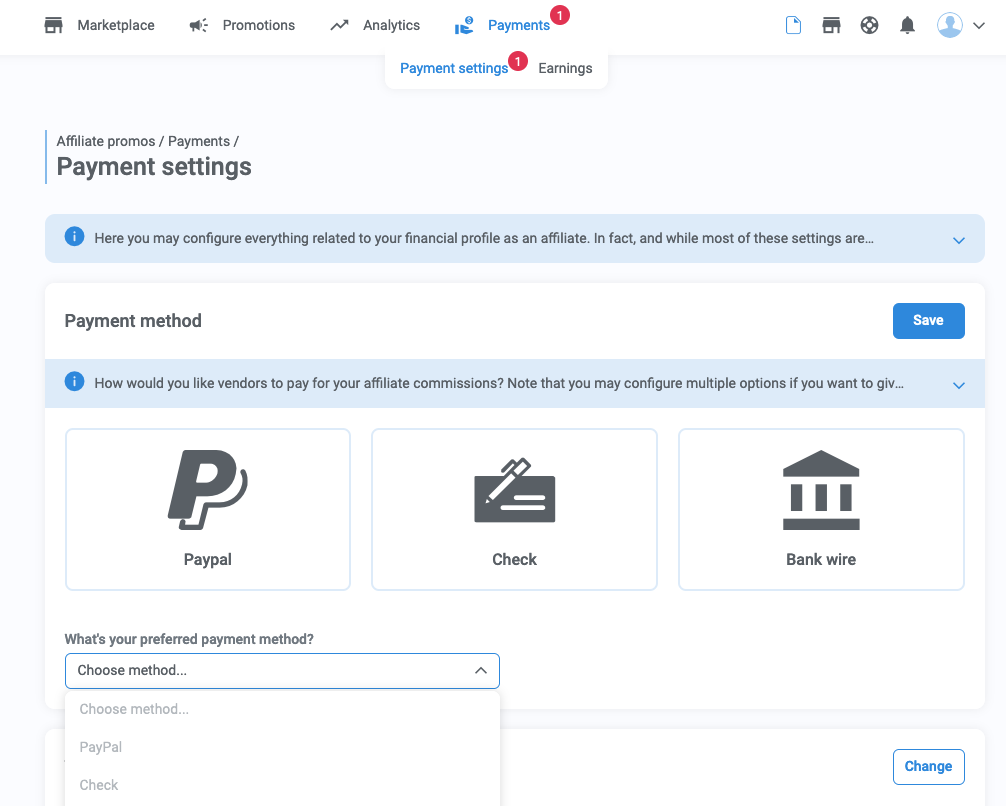Switch to the Earnings tab
Screen dimensions: 1006x806
[565, 69]
